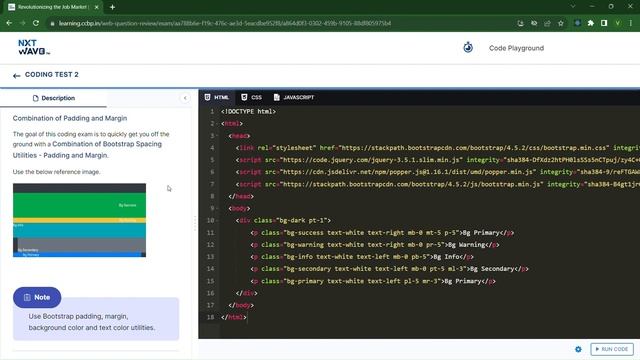Screen dimensions: 640x360
Task: Click the RUN CODE button
Action: (611, 349)
